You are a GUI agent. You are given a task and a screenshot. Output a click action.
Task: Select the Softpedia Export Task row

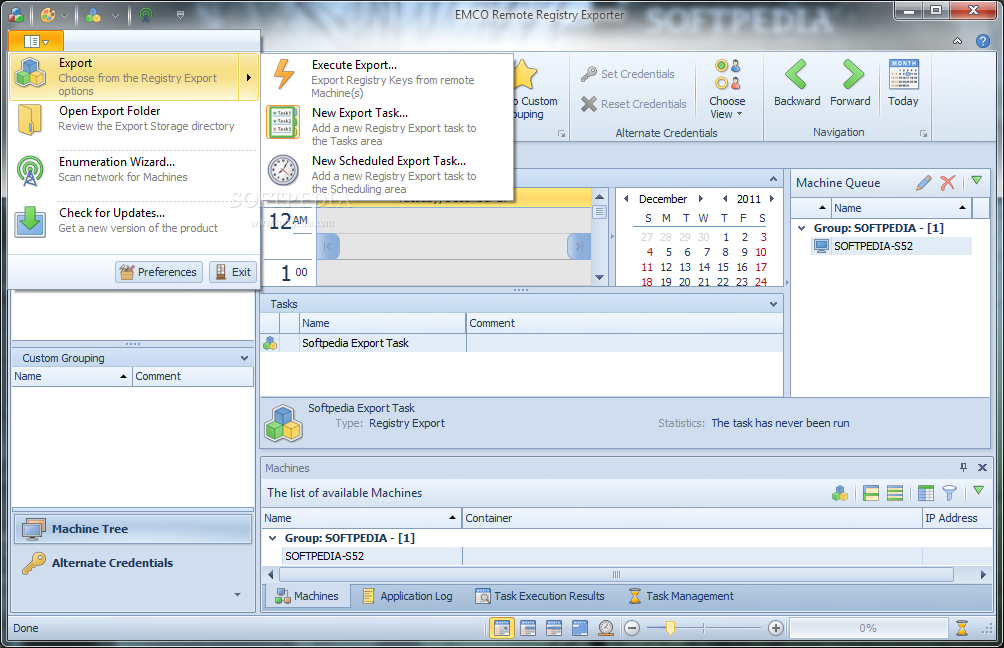tap(521, 343)
